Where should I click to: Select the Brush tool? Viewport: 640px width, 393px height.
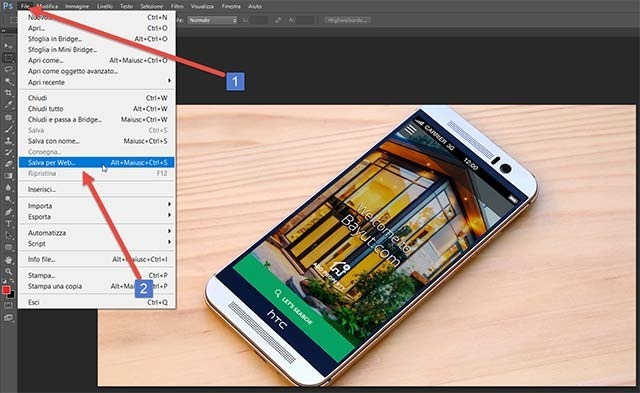pos(8,129)
